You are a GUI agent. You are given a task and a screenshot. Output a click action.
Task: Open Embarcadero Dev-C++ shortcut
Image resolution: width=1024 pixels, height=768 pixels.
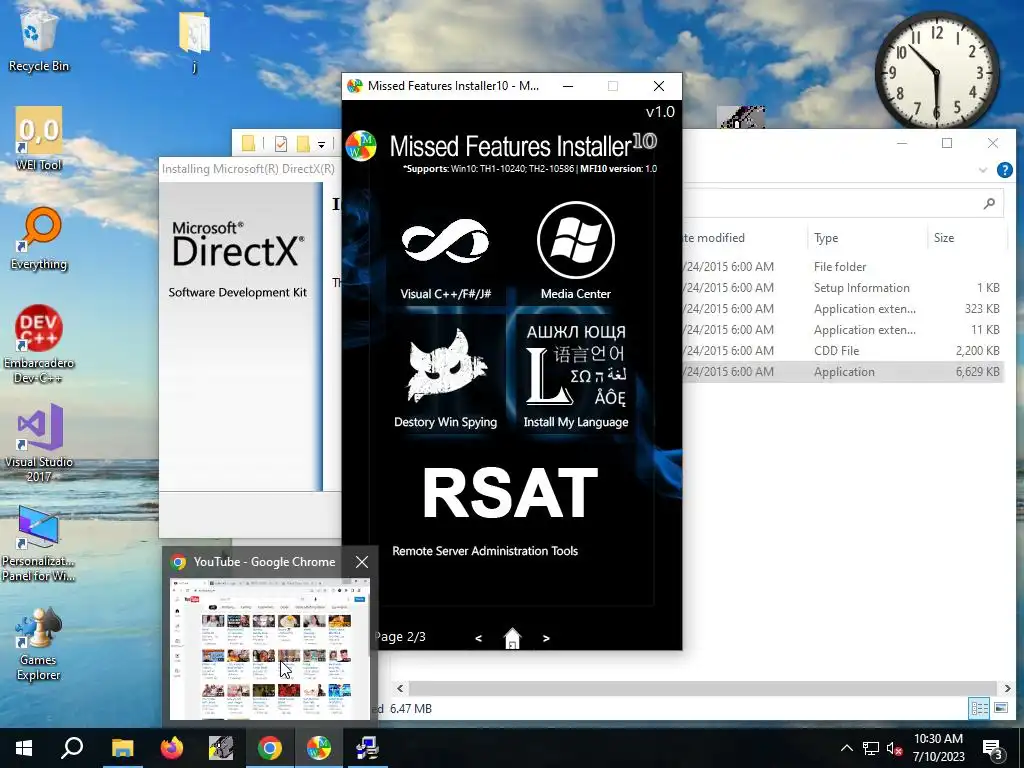[x=39, y=344]
